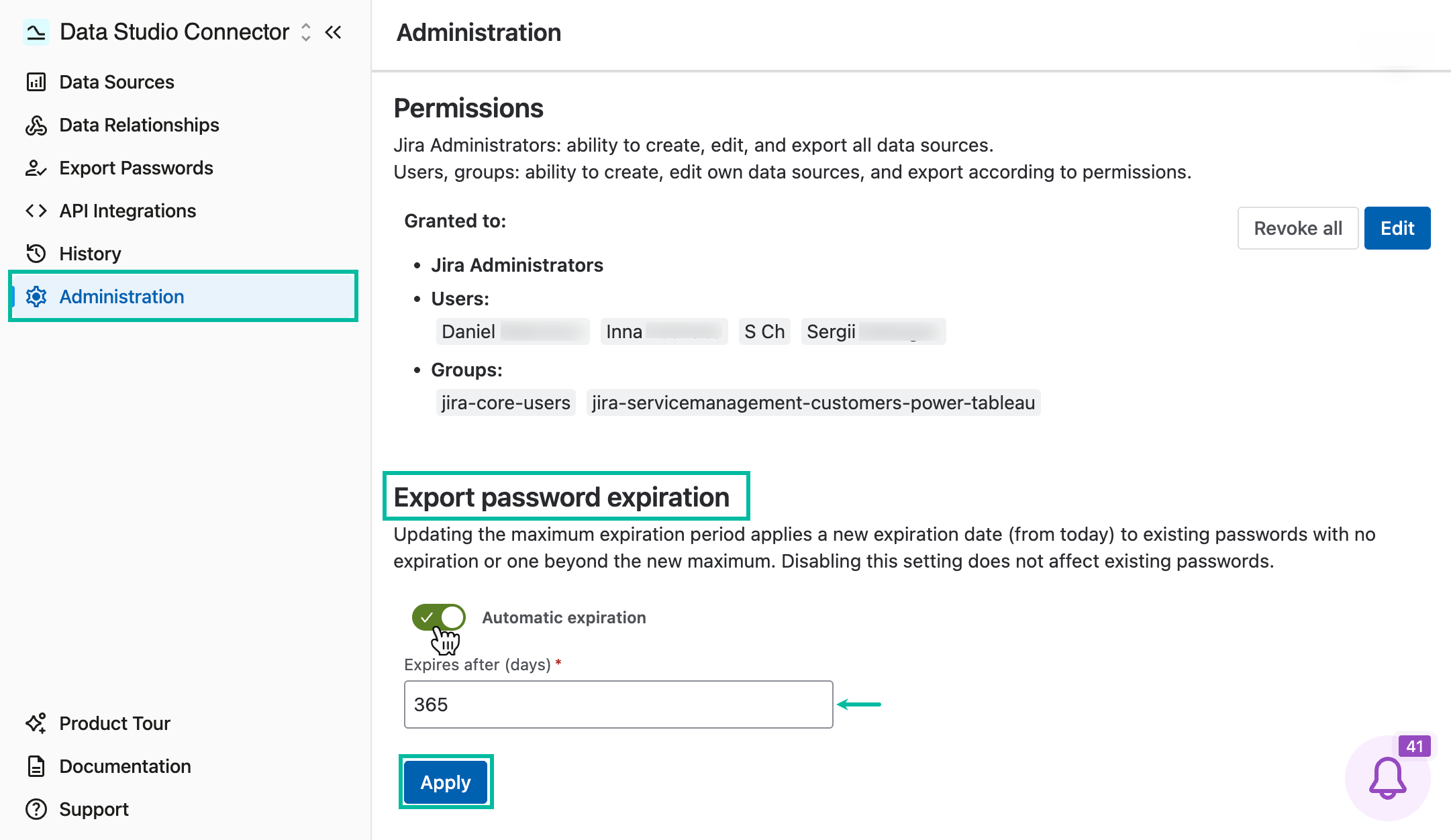Open the Support link

[94, 809]
